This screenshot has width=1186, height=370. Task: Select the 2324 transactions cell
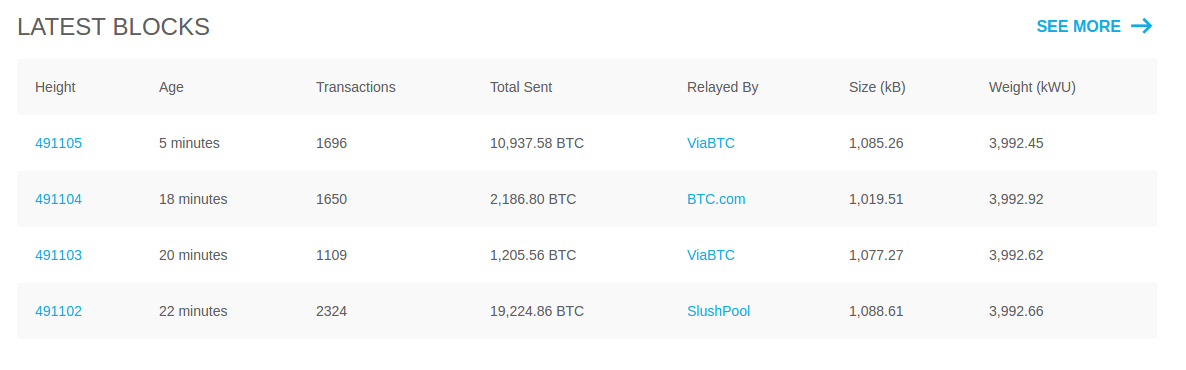click(x=331, y=311)
